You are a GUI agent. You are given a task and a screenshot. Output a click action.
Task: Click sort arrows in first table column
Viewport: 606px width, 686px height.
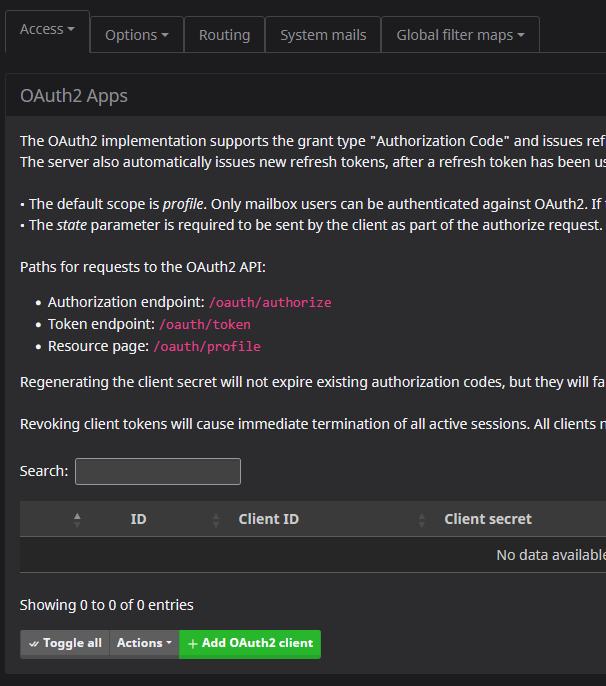77,519
